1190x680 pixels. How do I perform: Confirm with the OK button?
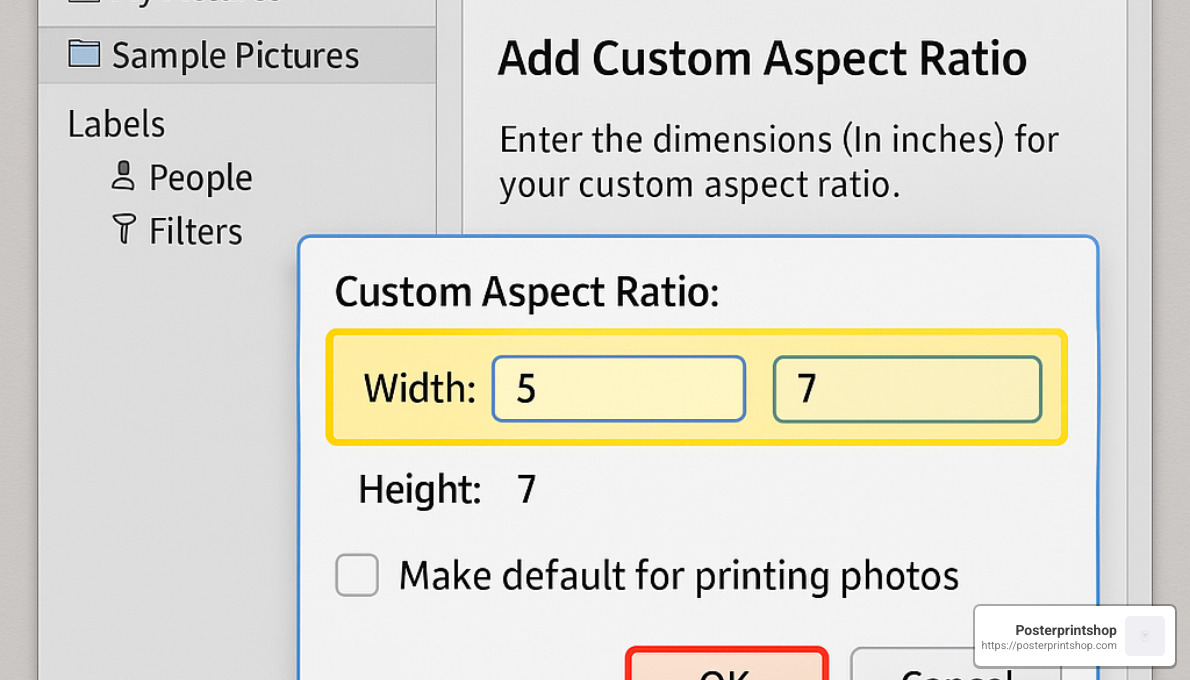pyautogui.click(x=726, y=664)
